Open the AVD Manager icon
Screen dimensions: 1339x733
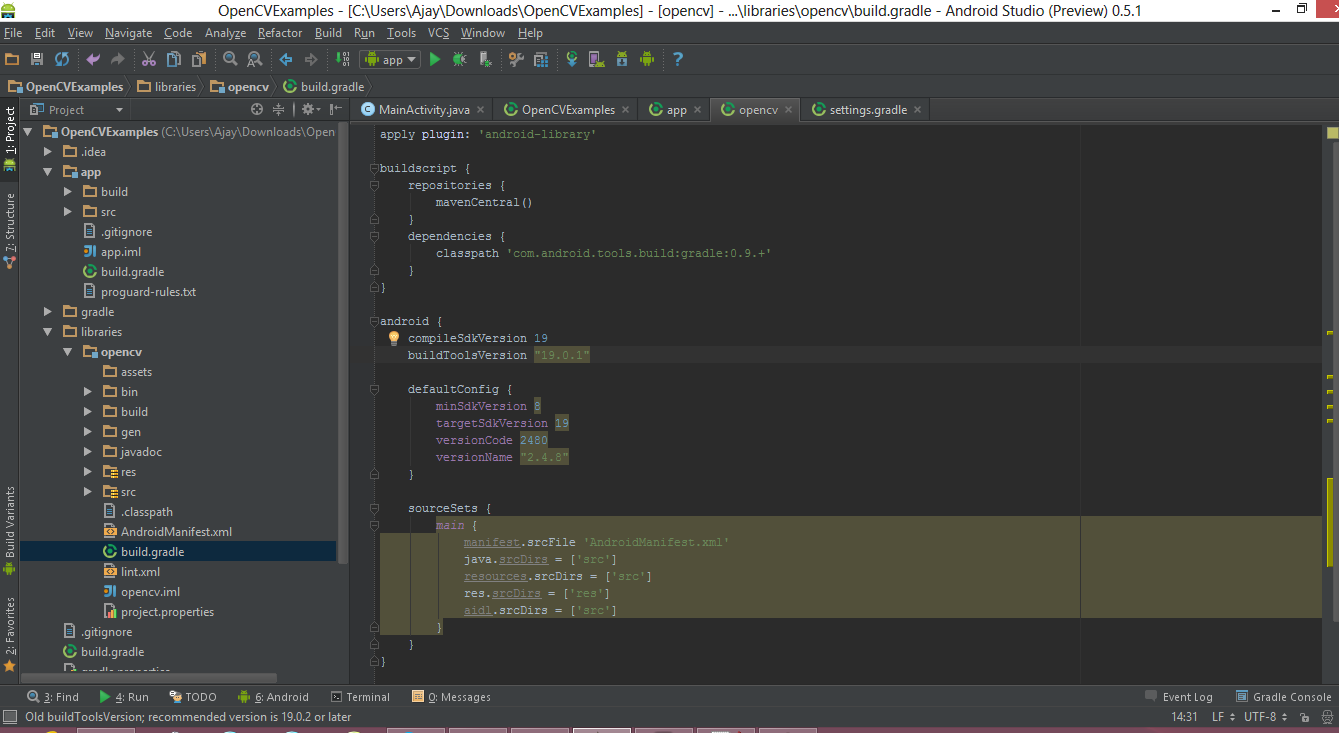tap(596, 60)
